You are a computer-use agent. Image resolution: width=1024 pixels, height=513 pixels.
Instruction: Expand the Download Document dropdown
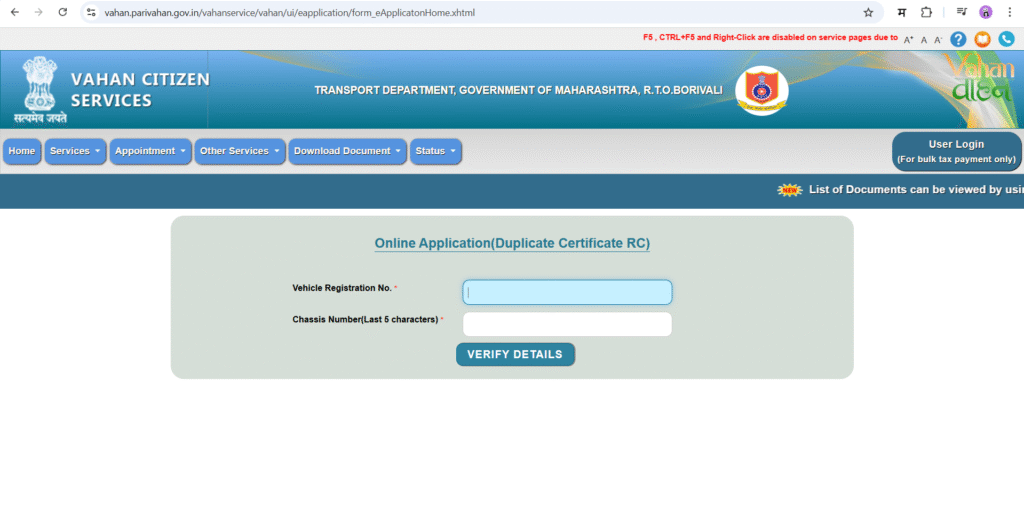tap(348, 151)
